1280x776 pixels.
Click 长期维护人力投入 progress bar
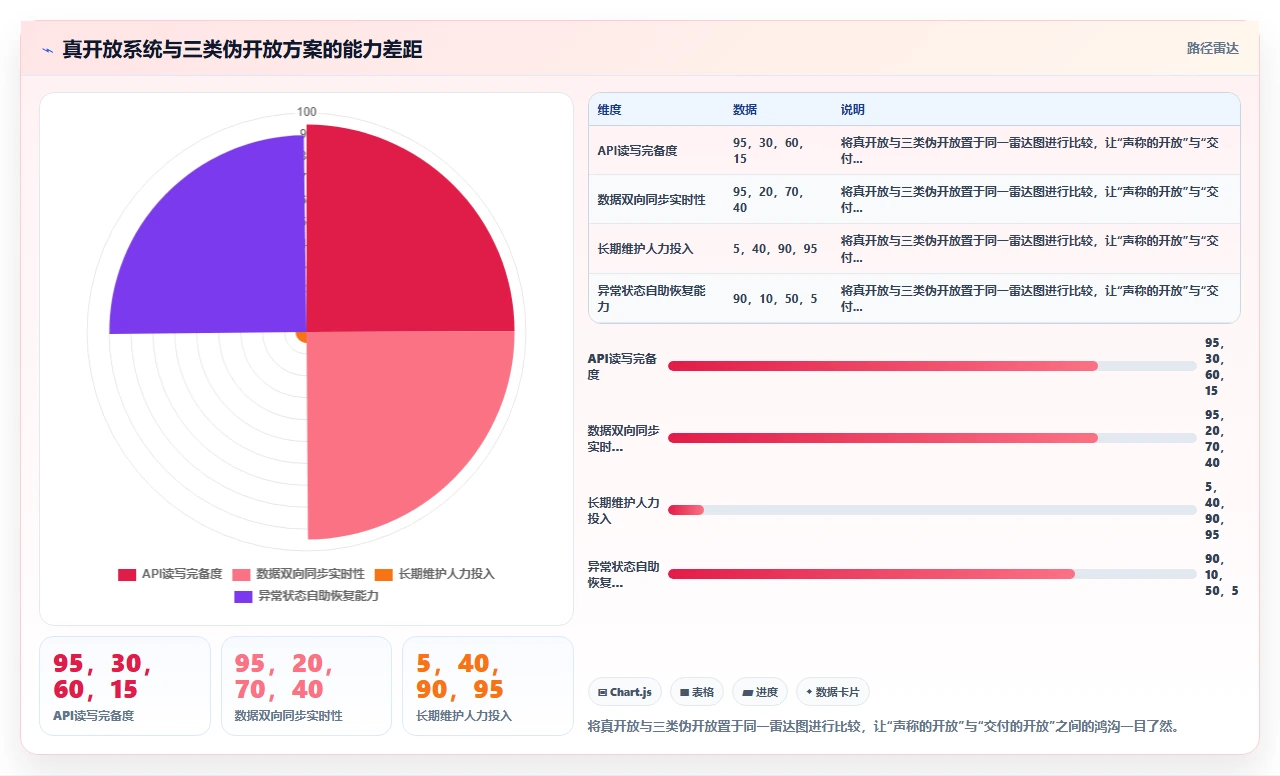pyautogui.click(x=932, y=510)
